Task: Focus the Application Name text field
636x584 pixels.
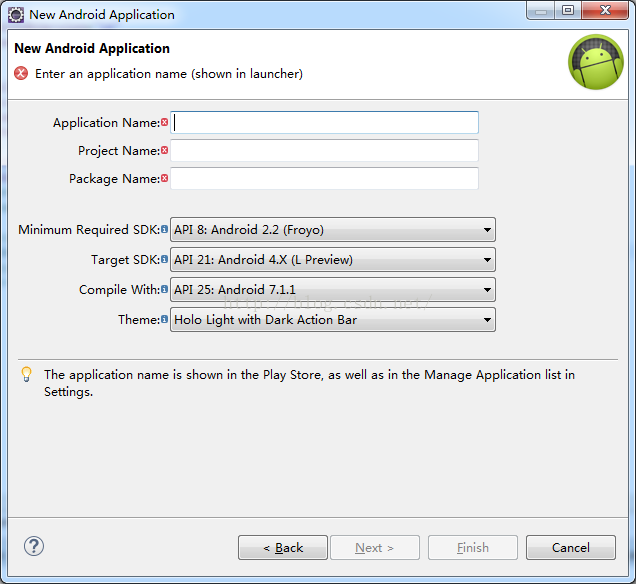Action: click(x=324, y=122)
